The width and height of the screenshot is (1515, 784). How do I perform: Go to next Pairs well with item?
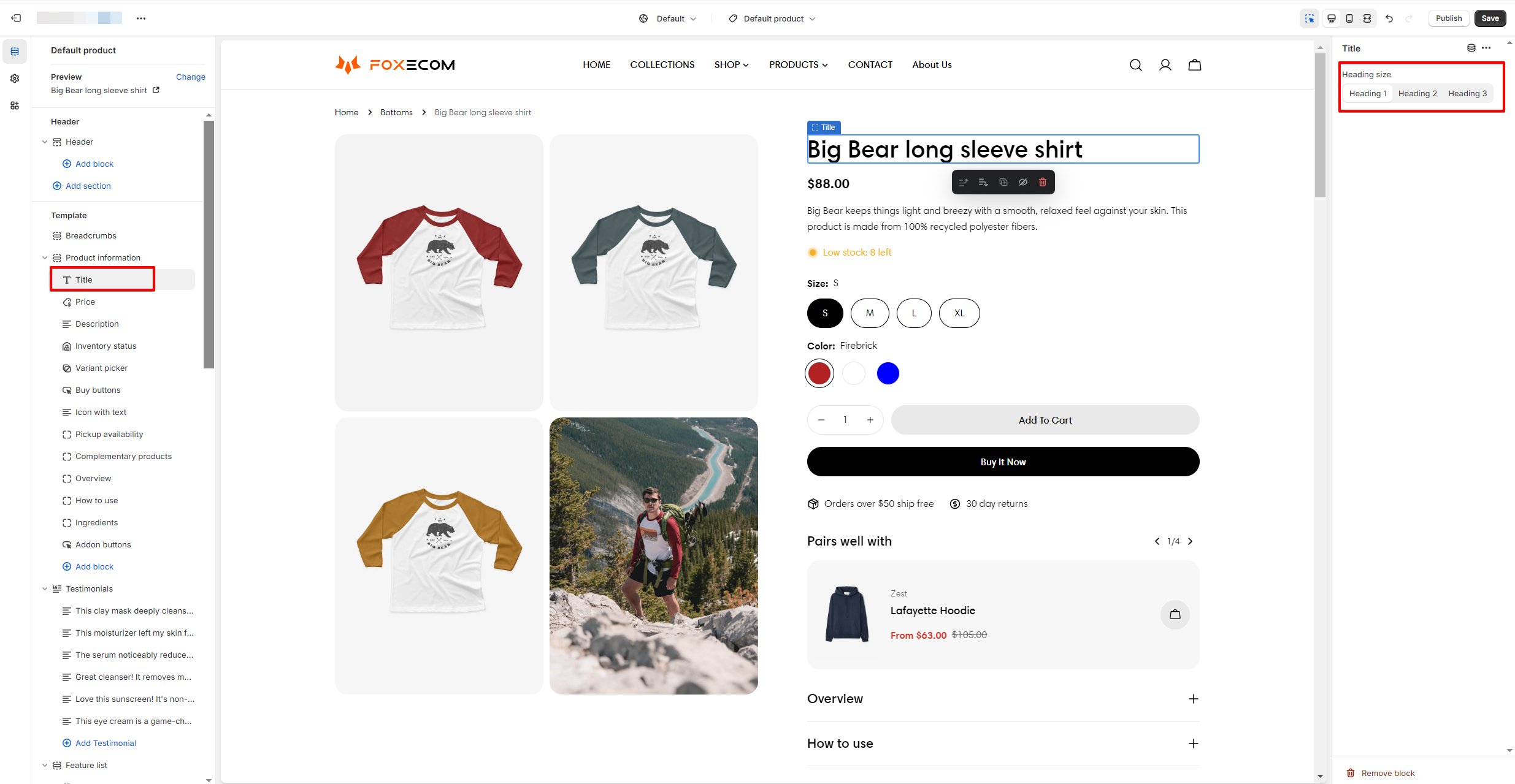click(1190, 541)
